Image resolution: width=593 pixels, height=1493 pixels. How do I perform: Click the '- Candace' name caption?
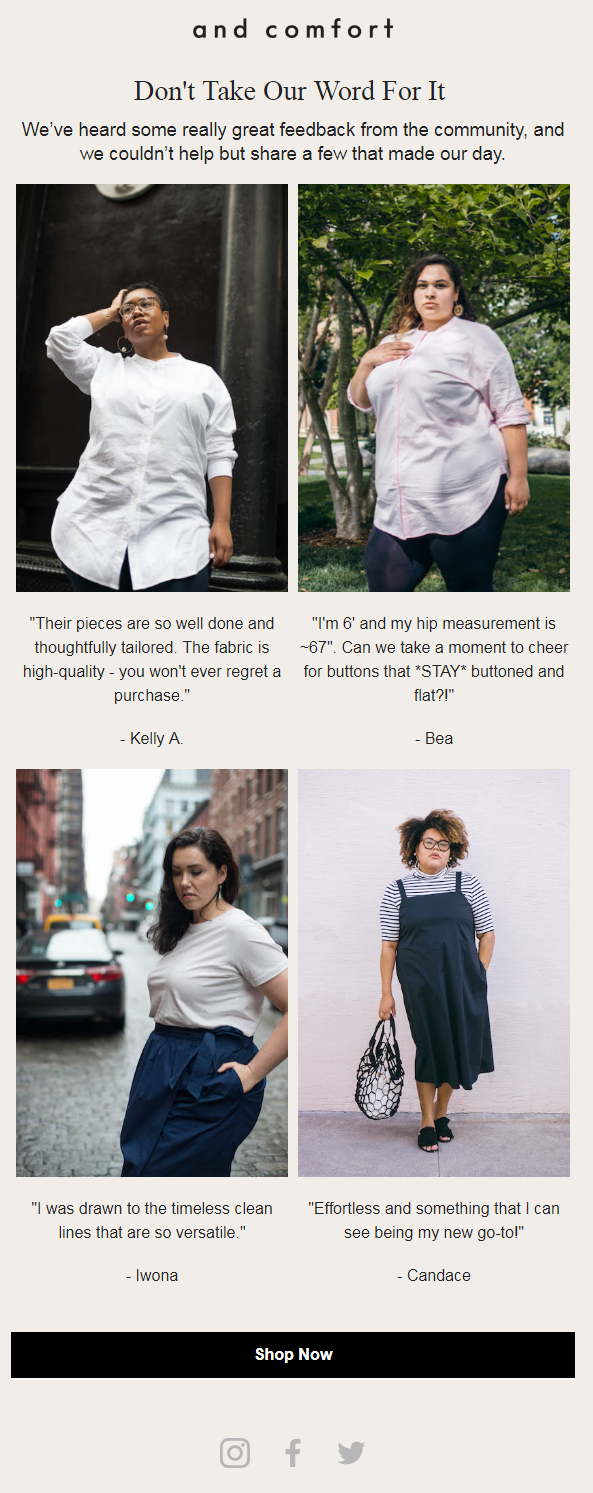[434, 1276]
